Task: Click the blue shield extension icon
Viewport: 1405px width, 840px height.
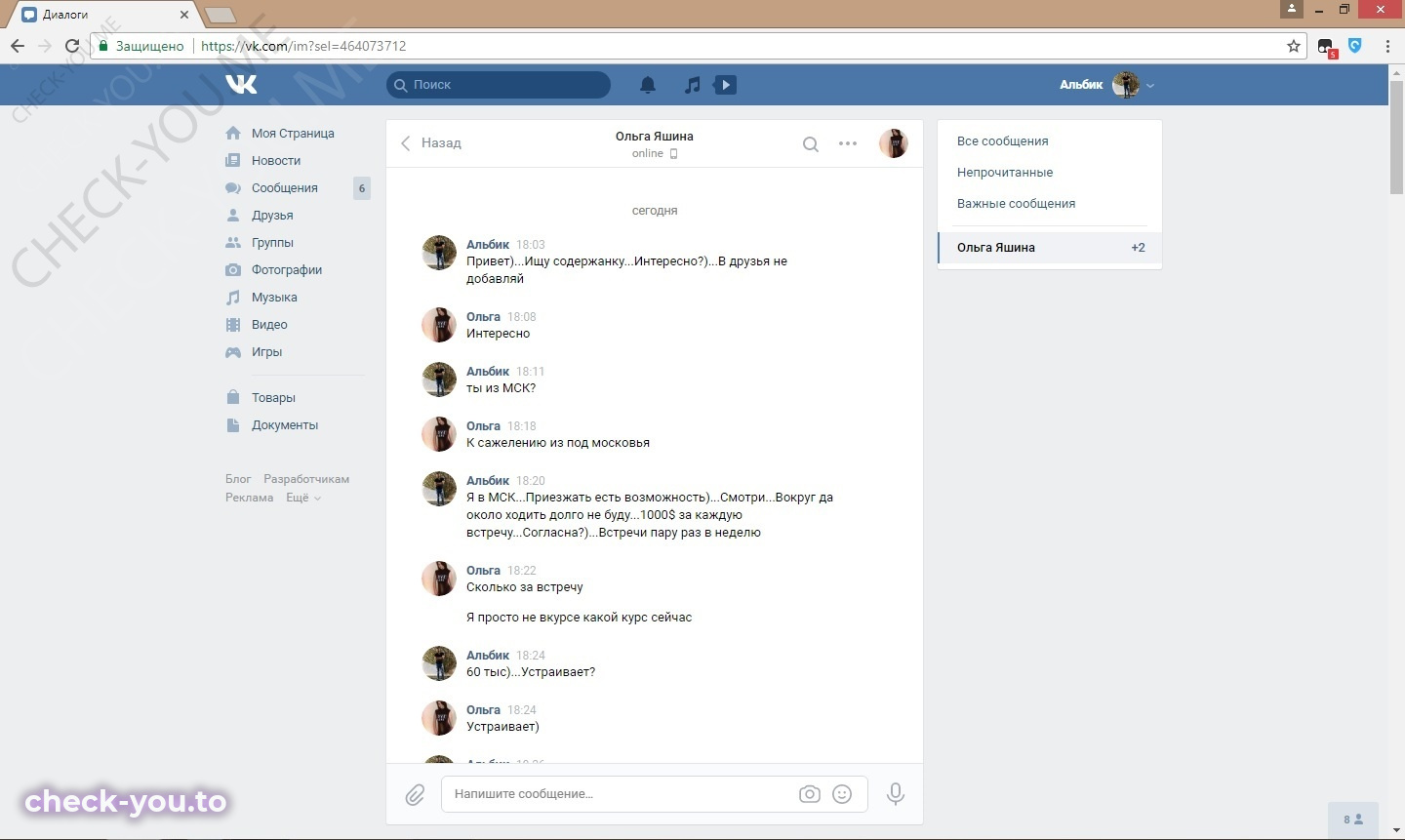Action: (x=1355, y=45)
